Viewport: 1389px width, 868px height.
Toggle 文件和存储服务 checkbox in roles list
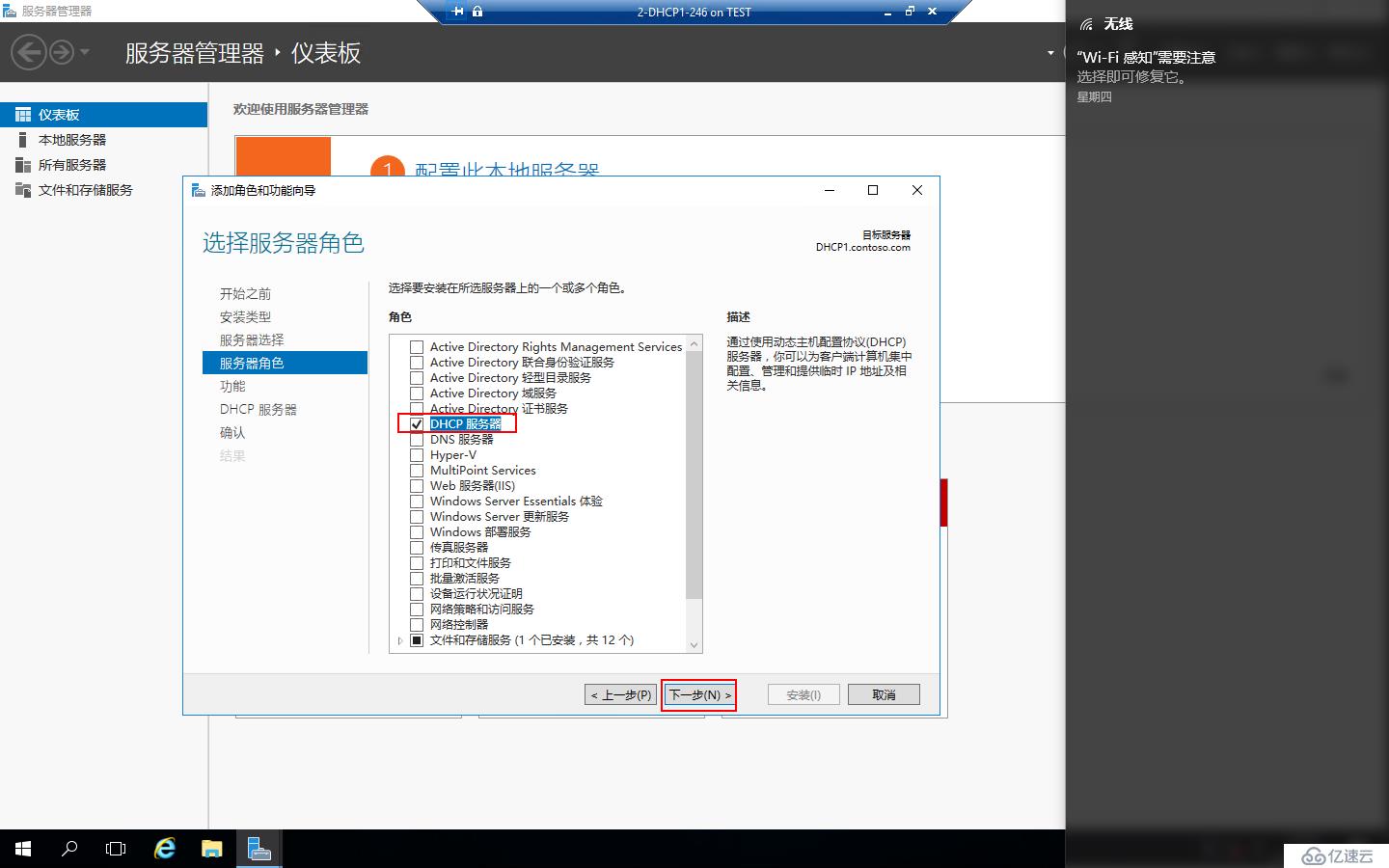tap(417, 640)
